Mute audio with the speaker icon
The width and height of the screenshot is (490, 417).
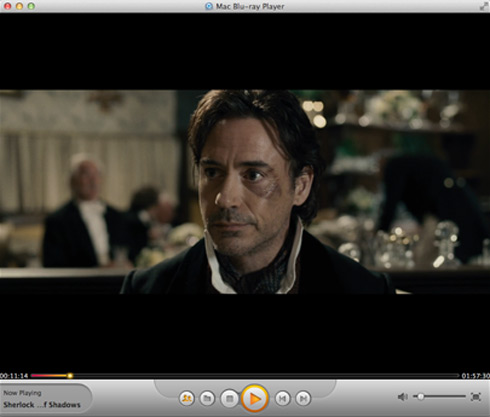(402, 397)
